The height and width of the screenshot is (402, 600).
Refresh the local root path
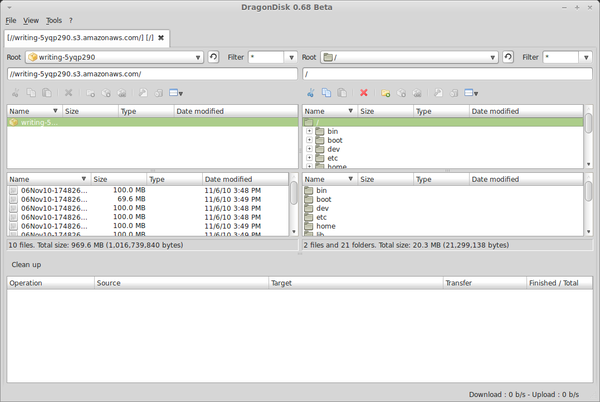coord(509,57)
